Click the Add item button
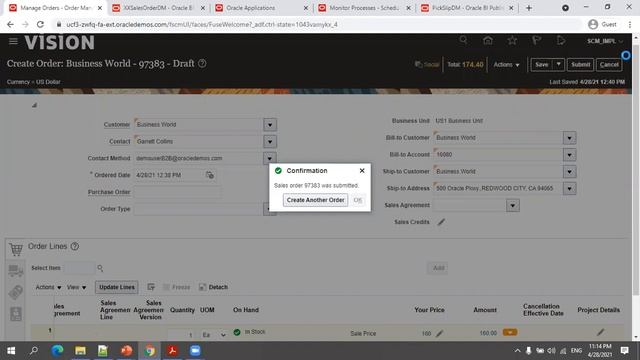 pyautogui.click(x=438, y=268)
